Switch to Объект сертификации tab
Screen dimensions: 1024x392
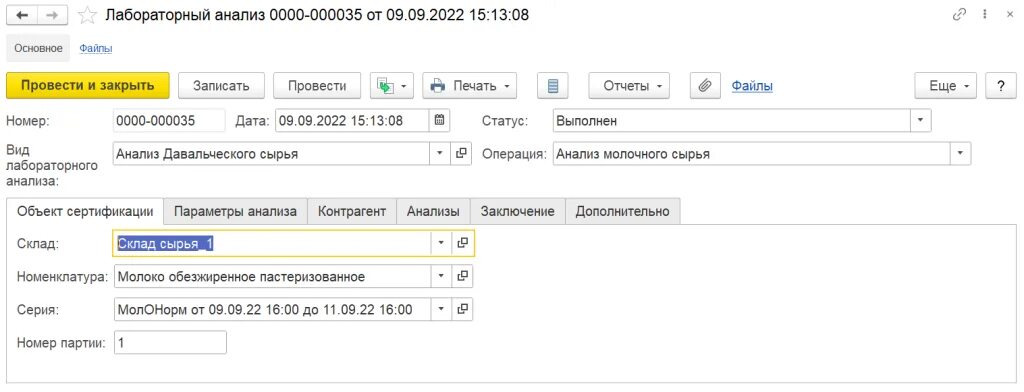tap(86, 211)
